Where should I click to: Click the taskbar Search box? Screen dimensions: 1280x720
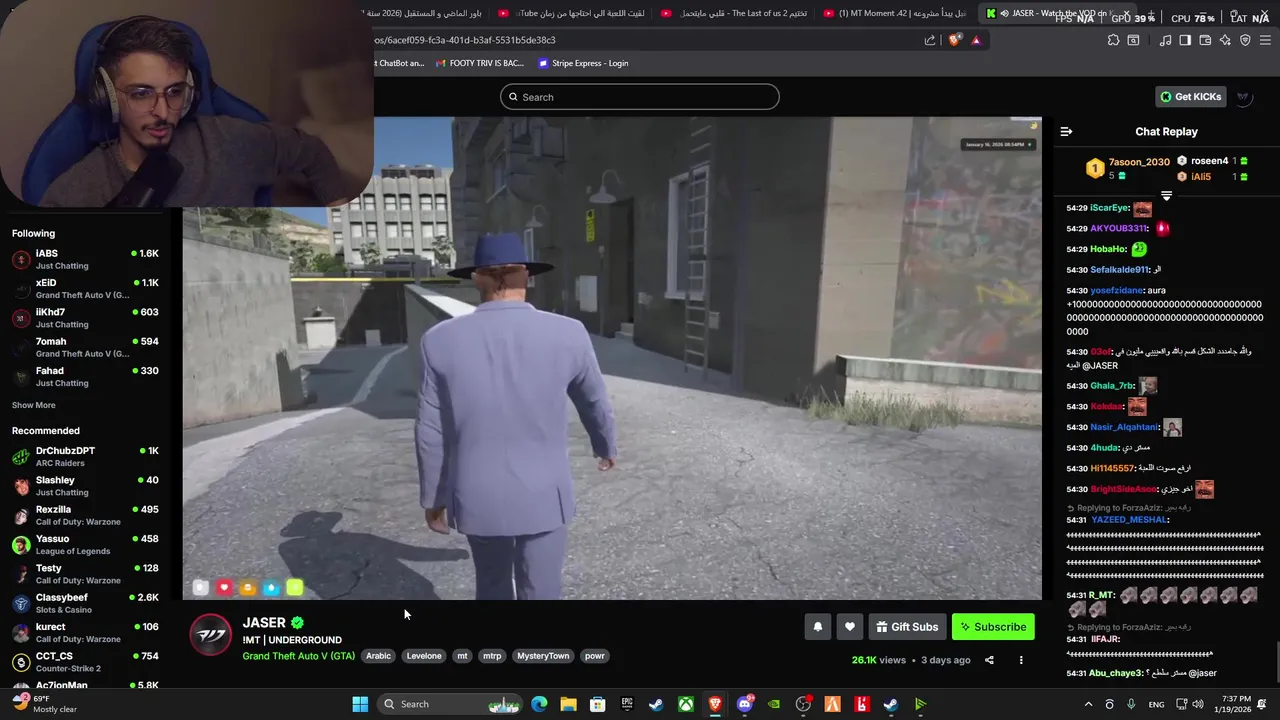(x=450, y=704)
